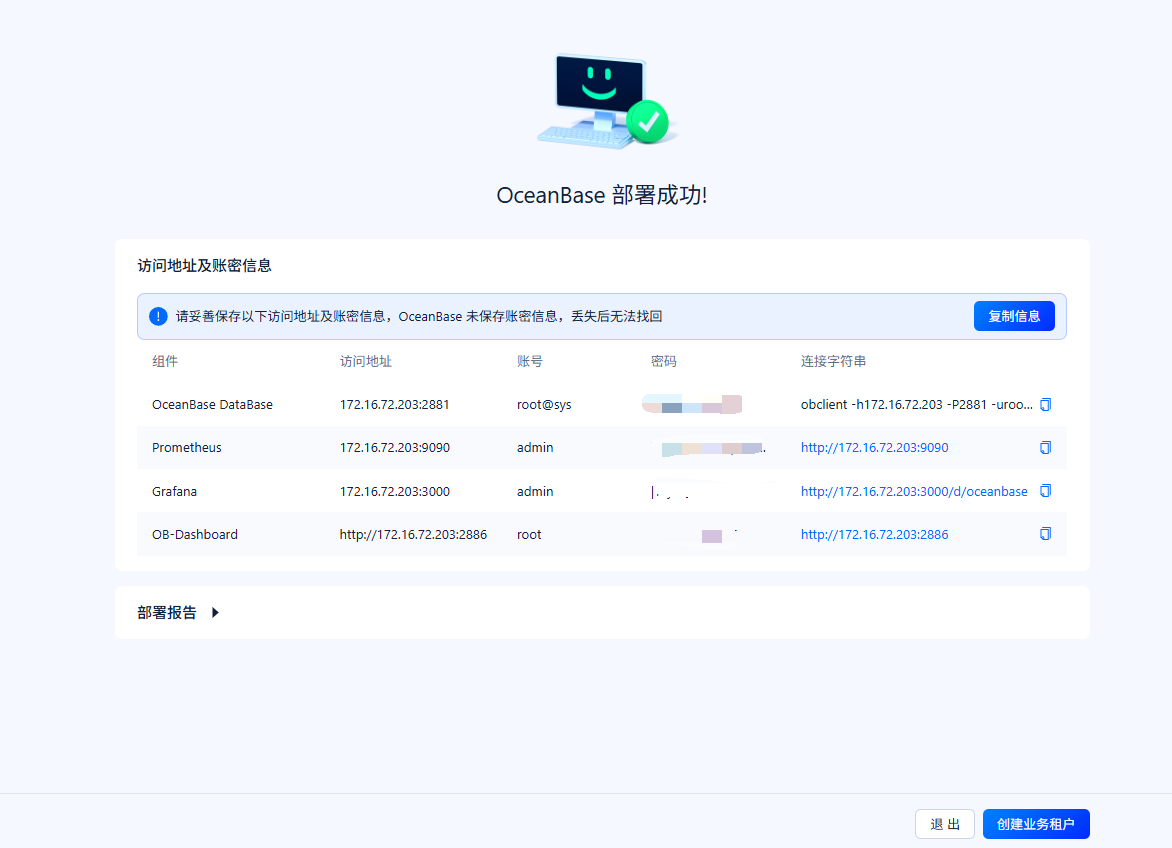Click the address 172.16.72.203:3000
Viewport: 1172px width, 848px height.
(x=395, y=491)
